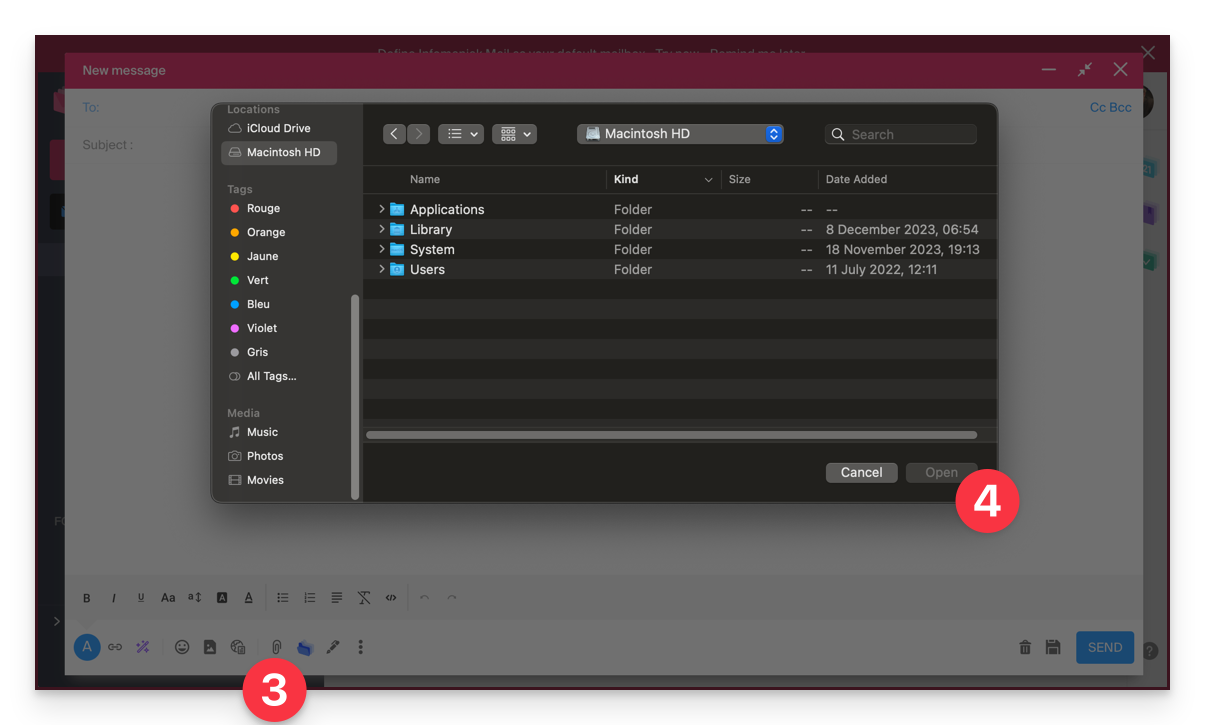The height and width of the screenshot is (725, 1205).
Task: Insert an emoji with the smiley icon
Action: tap(182, 647)
